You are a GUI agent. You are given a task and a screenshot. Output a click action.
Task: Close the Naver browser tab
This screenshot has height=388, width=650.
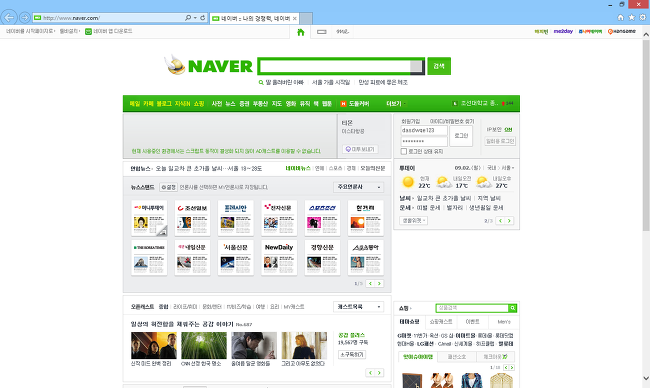click(x=295, y=18)
